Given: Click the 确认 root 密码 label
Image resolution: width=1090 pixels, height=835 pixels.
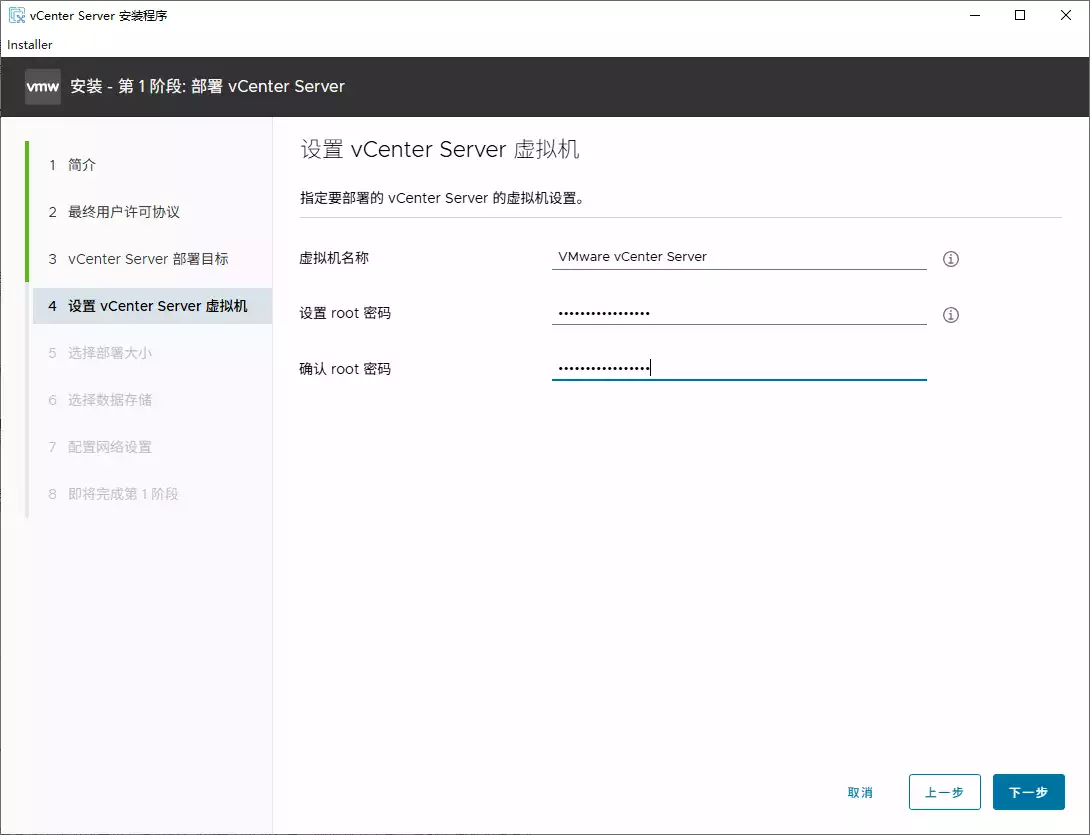Looking at the screenshot, I should (x=345, y=369).
